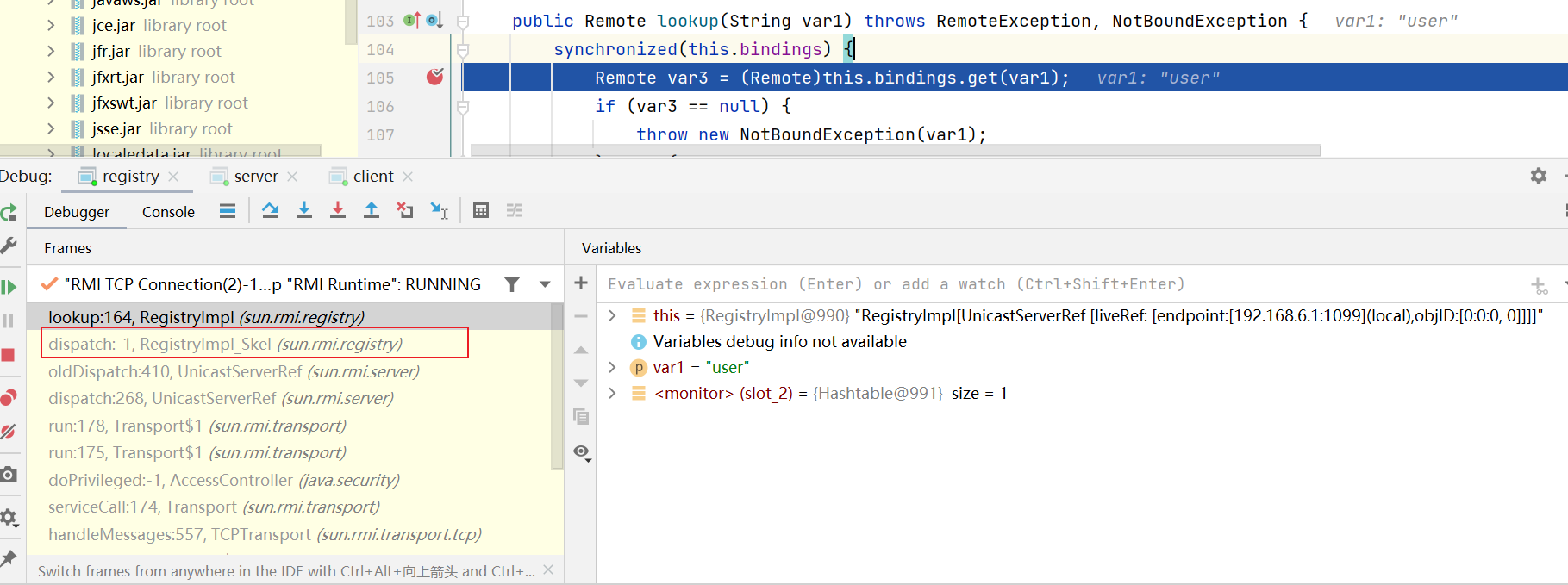Click the frames filter funnel icon
Viewport: 1568px width, 585px height.
[x=512, y=284]
